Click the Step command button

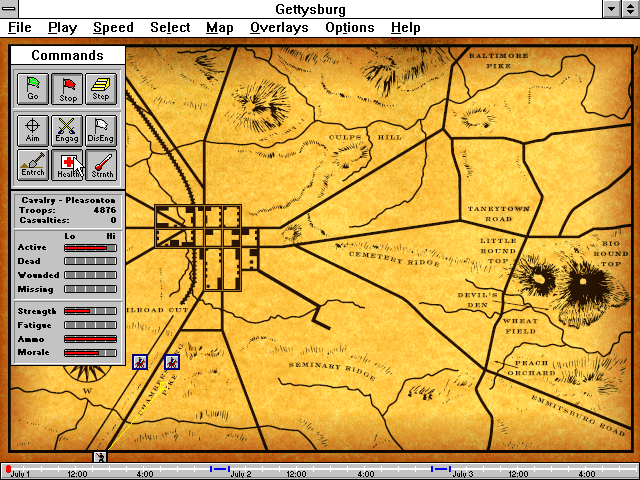101,89
